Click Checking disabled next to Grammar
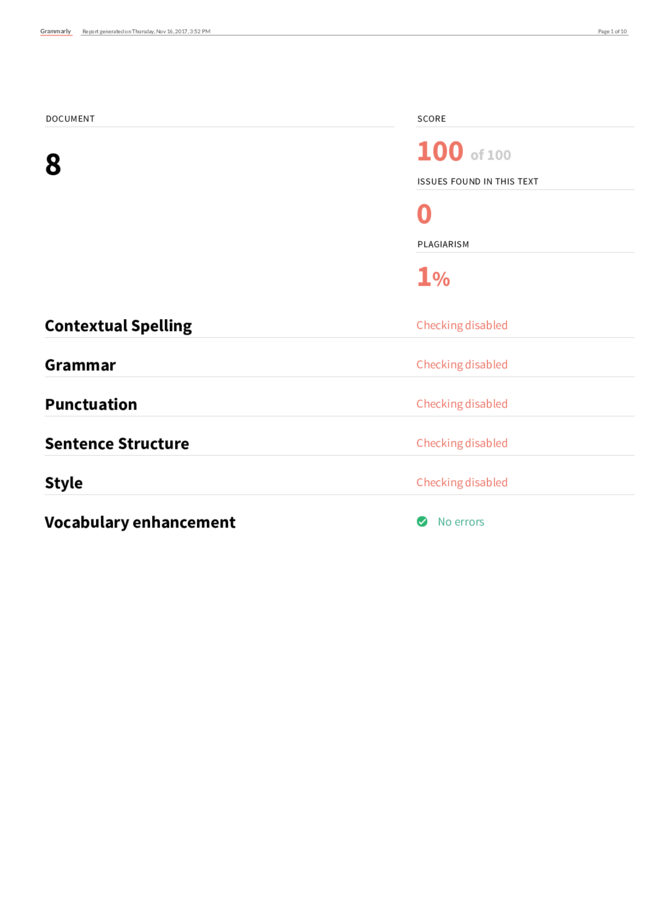Viewport: 650px width, 919px height. (x=462, y=365)
